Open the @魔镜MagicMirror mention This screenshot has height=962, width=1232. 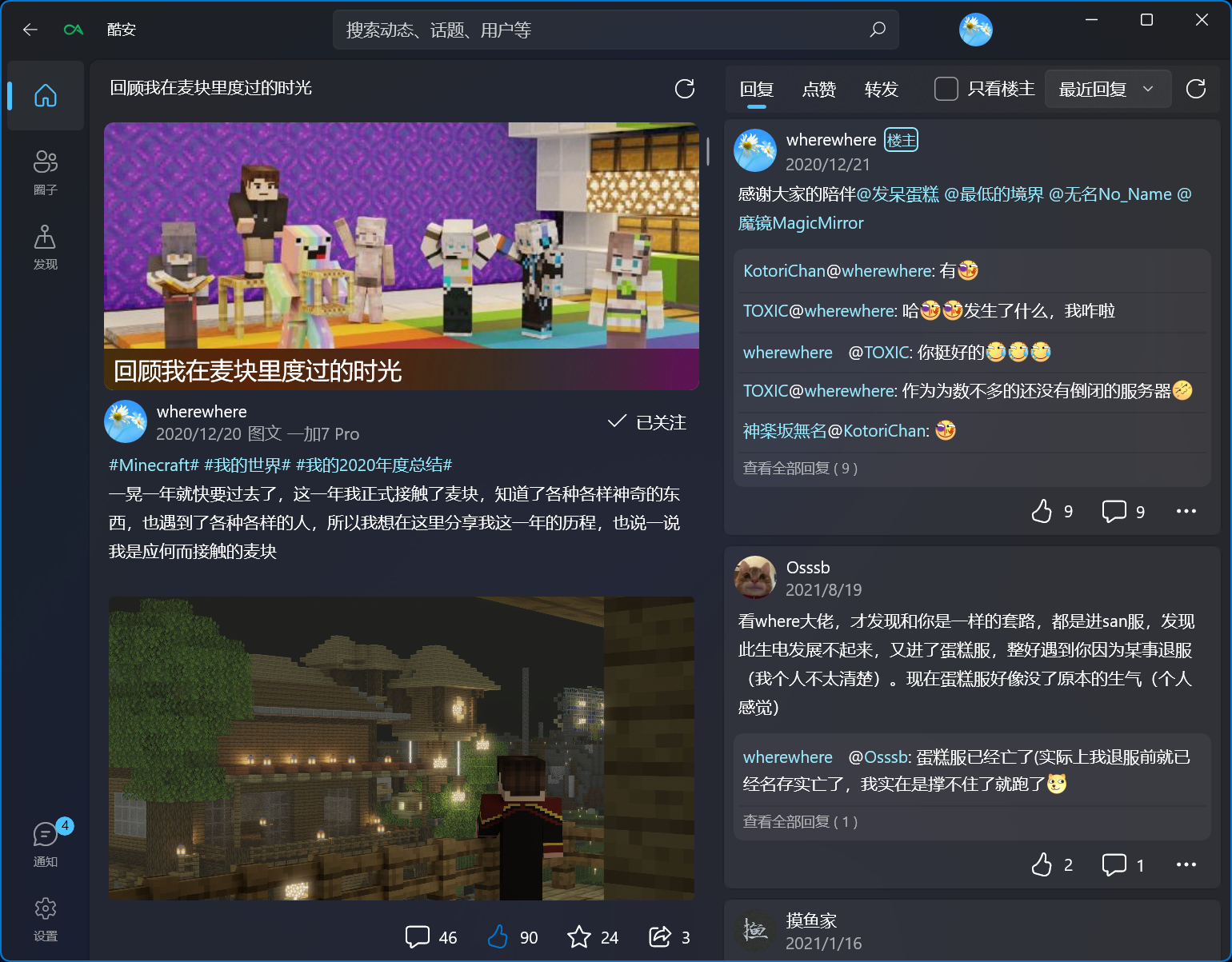(x=801, y=223)
